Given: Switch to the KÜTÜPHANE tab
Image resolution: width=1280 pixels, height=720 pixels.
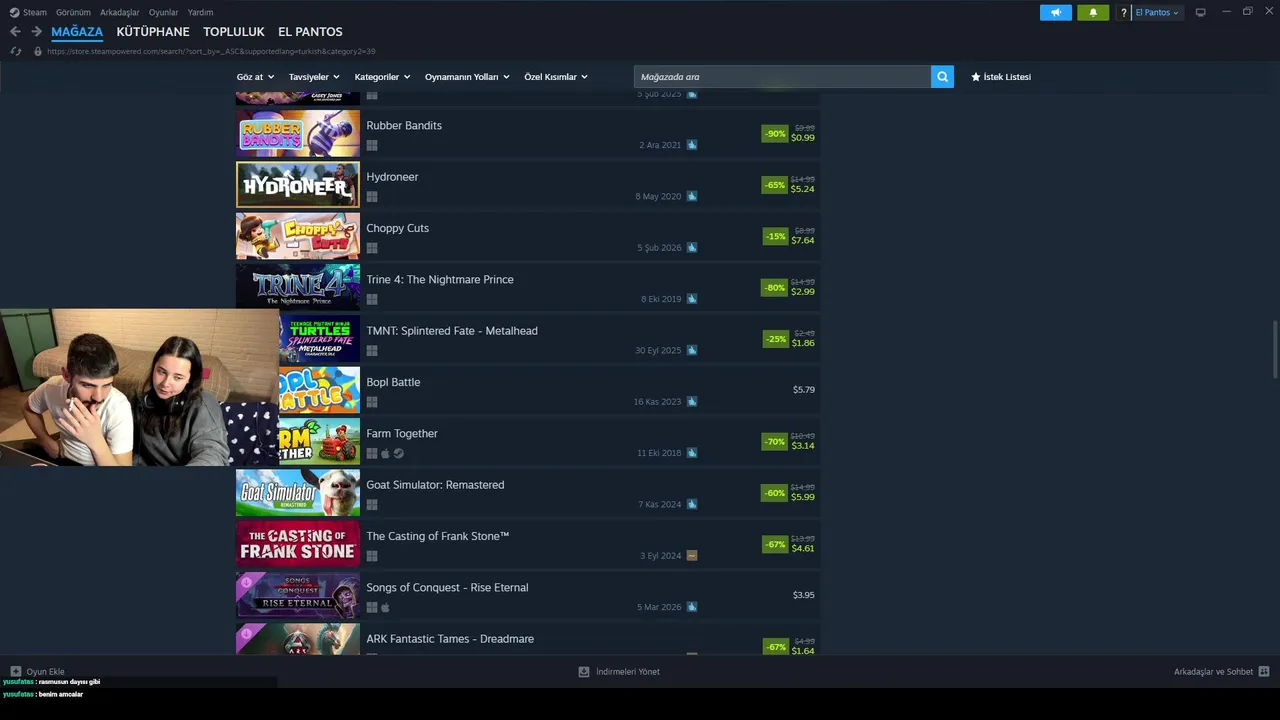Looking at the screenshot, I should (153, 32).
